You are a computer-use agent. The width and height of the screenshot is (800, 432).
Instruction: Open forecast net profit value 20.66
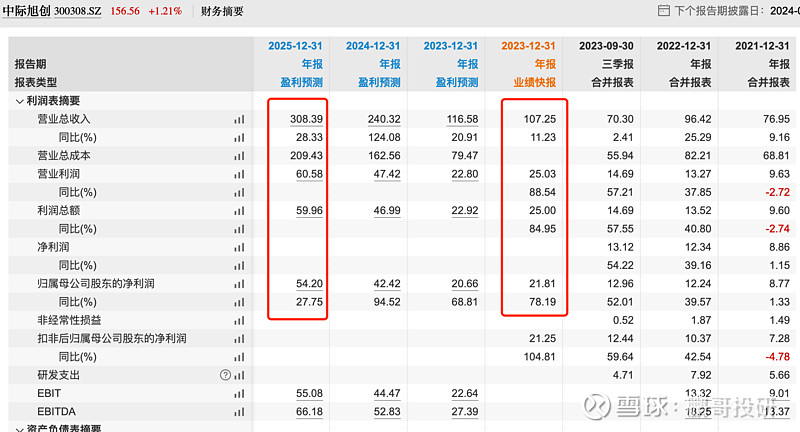(x=465, y=284)
